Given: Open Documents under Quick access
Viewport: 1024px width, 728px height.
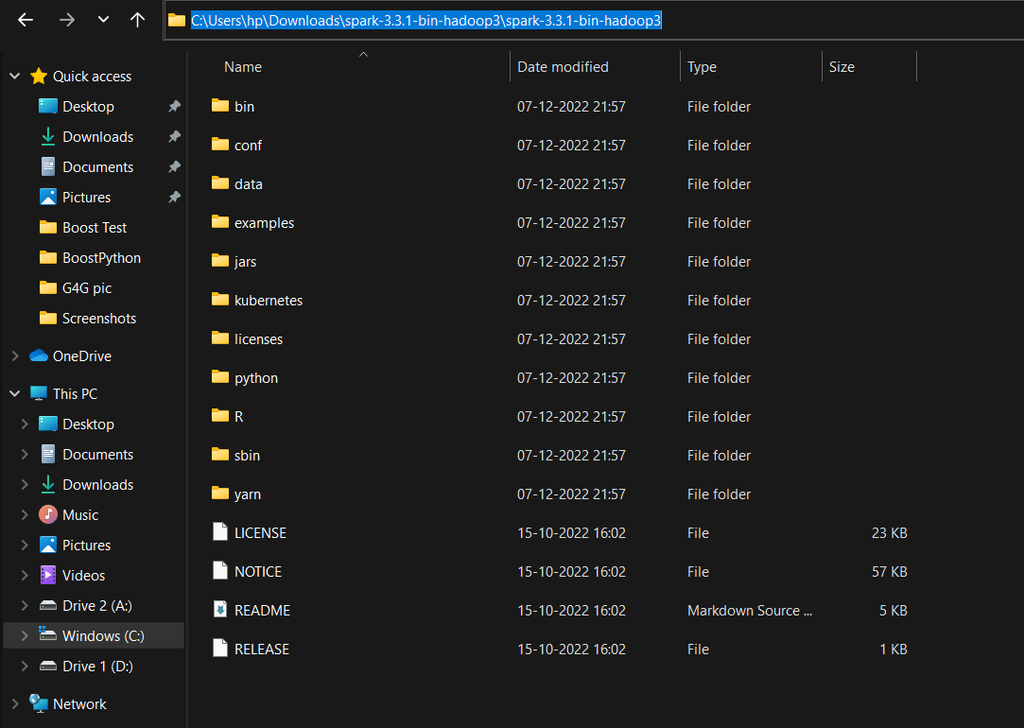Looking at the screenshot, I should tap(98, 167).
